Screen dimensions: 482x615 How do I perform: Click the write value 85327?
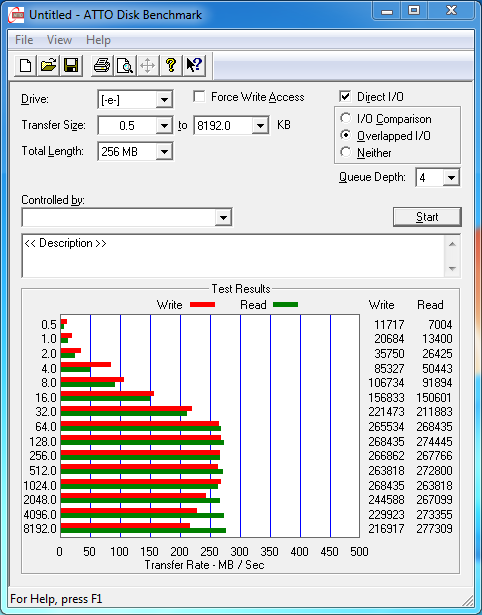click(389, 369)
